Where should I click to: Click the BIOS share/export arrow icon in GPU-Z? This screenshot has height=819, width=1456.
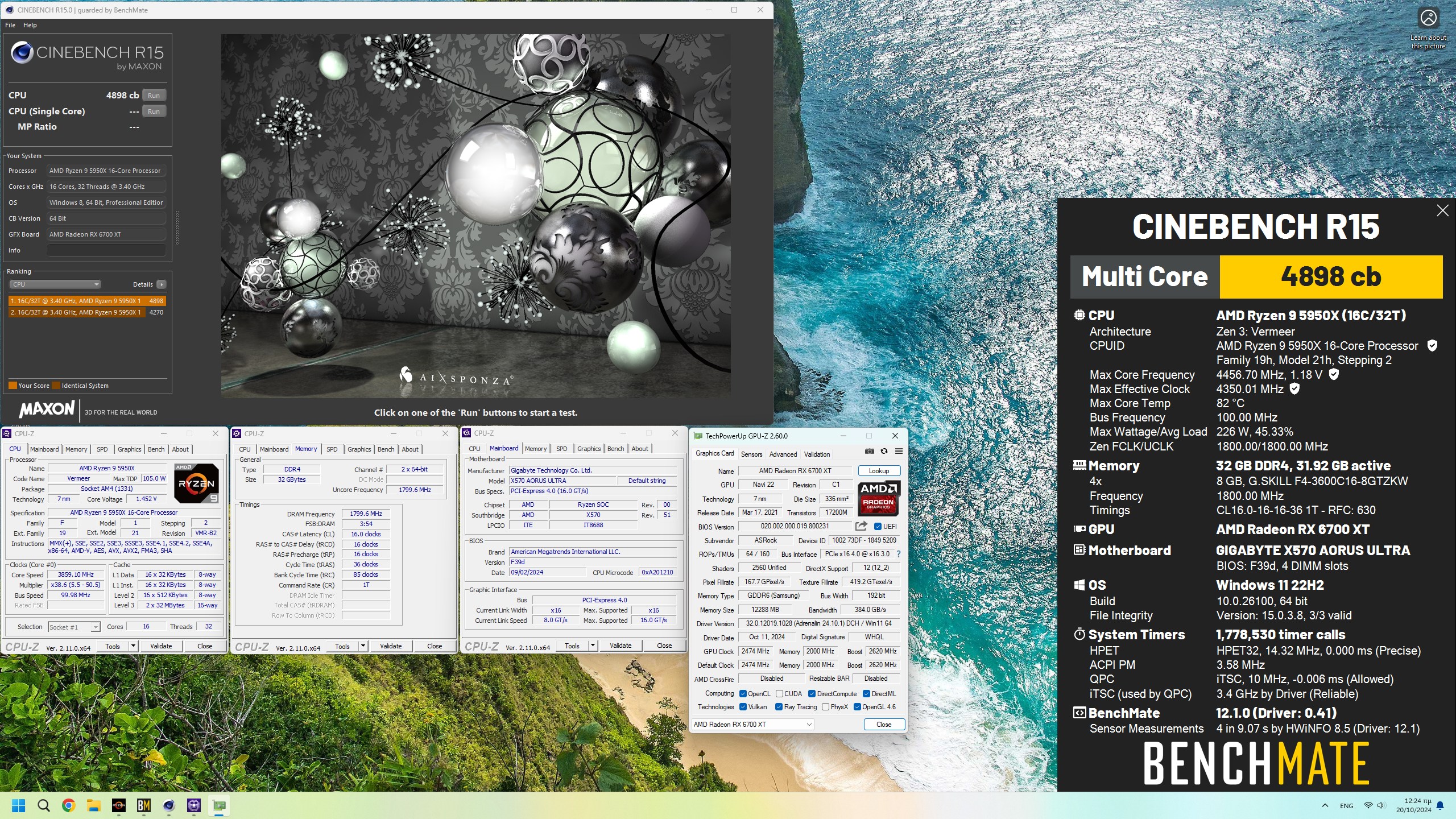tap(861, 526)
